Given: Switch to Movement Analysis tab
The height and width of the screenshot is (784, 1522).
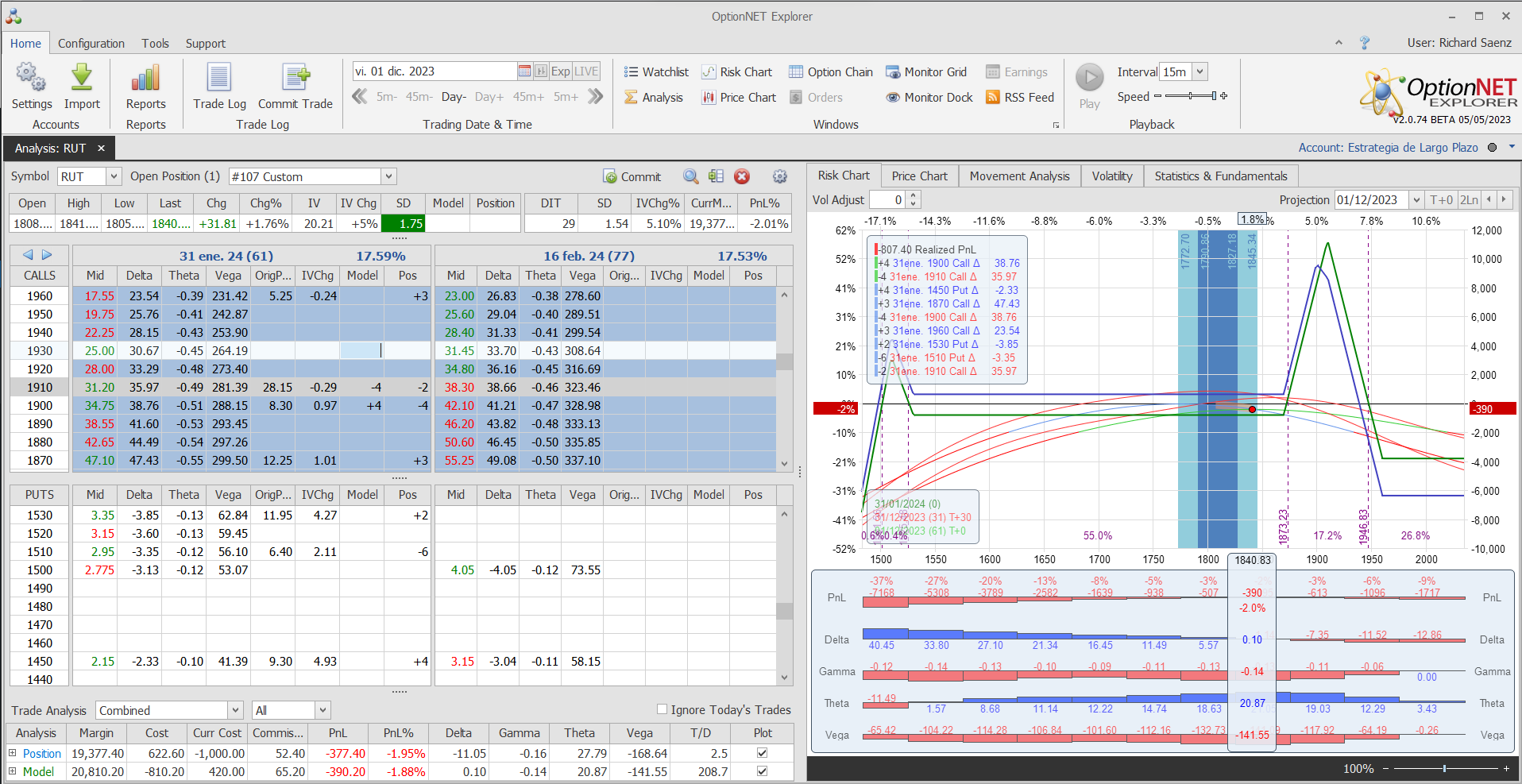Looking at the screenshot, I should click(x=1019, y=176).
